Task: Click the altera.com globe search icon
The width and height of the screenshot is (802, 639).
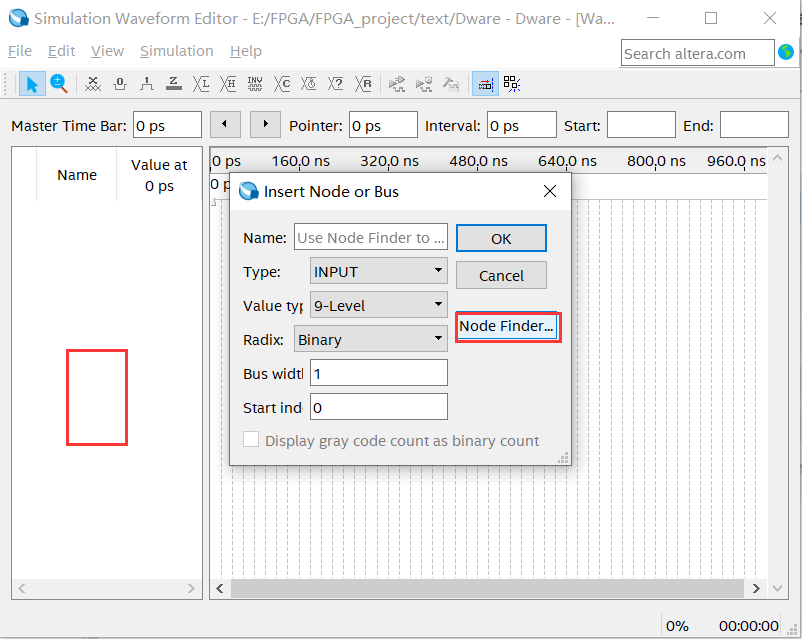Action: click(786, 52)
